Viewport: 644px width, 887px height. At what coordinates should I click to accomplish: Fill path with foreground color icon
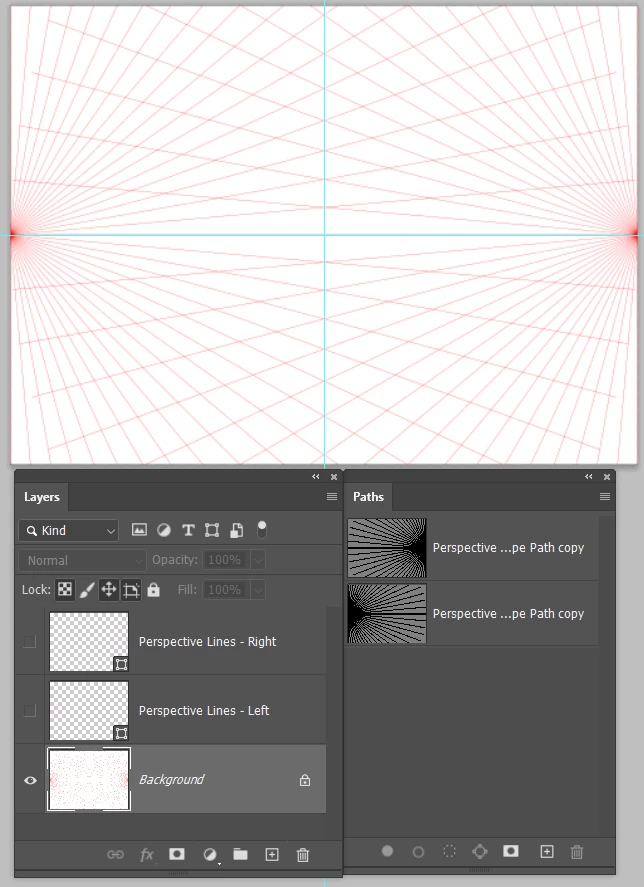pos(387,851)
